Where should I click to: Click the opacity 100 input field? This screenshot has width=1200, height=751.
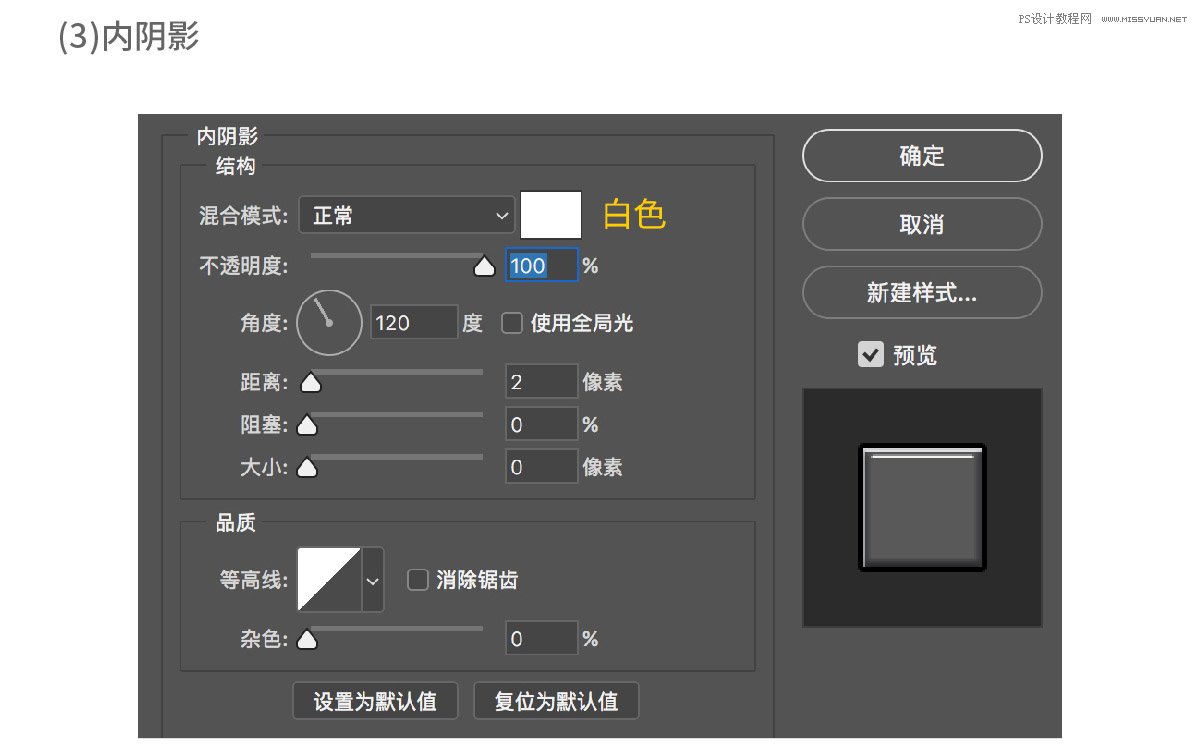click(x=541, y=266)
